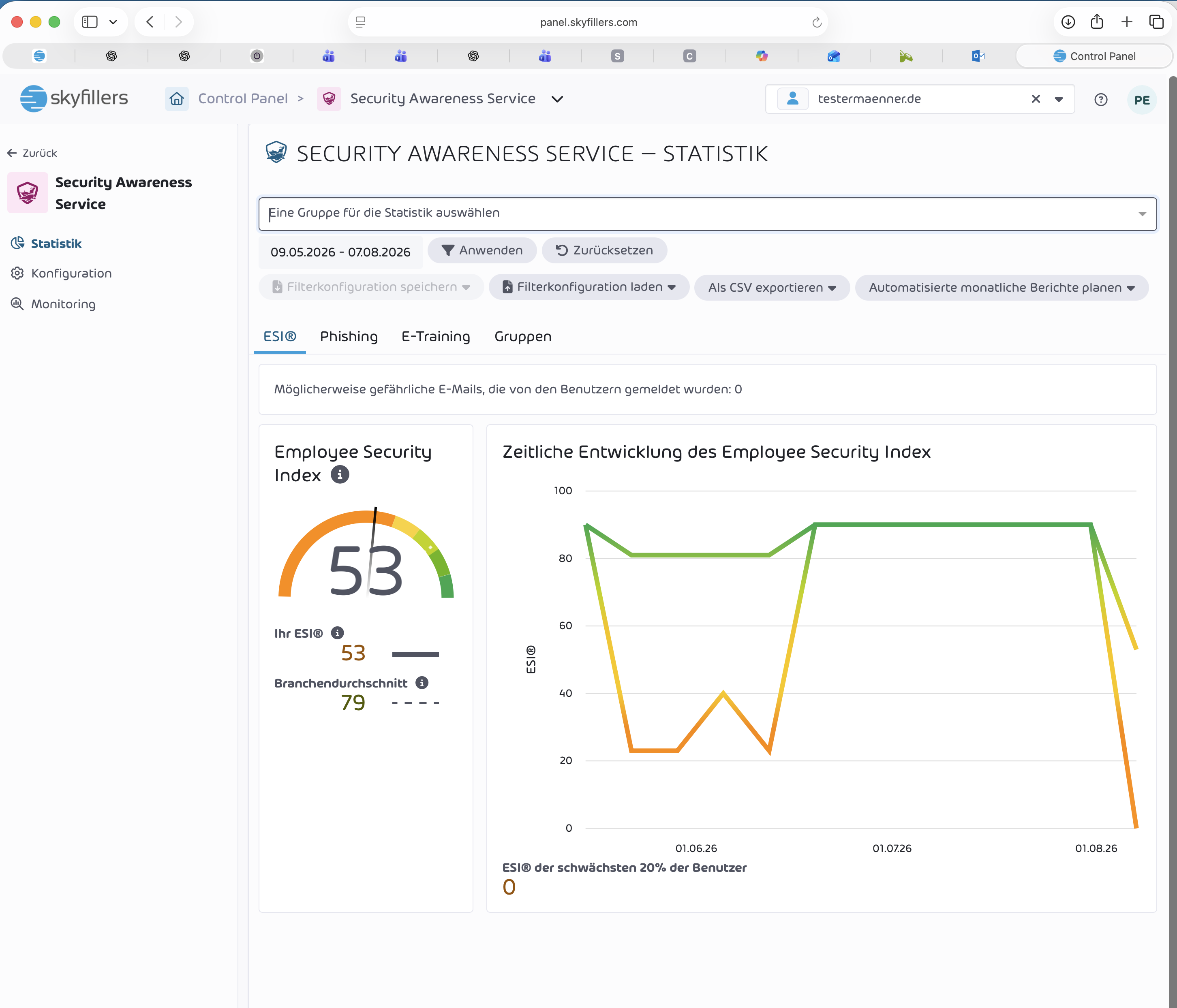Click info icon next to Employee Security Index
The image size is (1177, 1008).
[340, 474]
